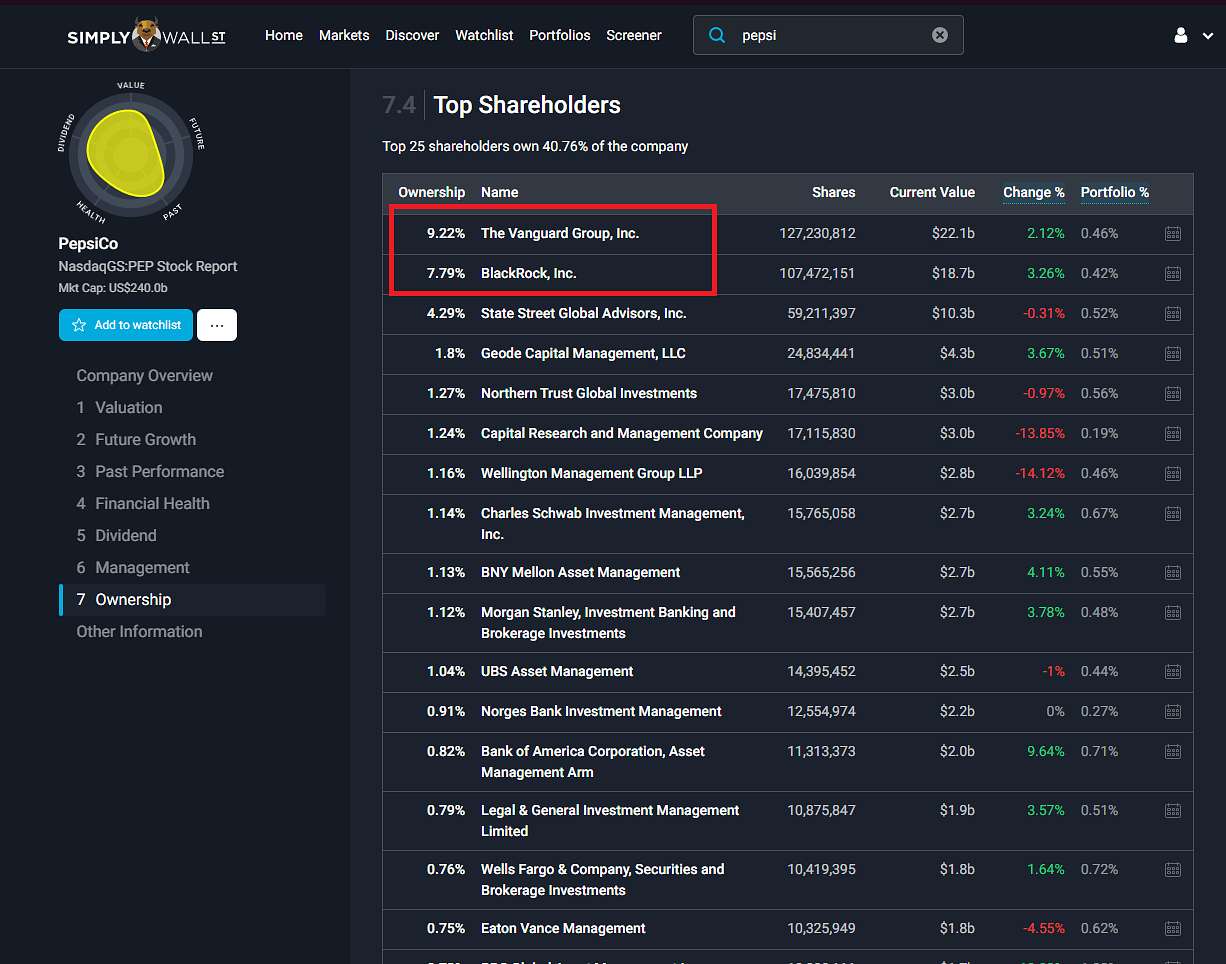Open holdings icon for Eaton Vance row
Viewport: 1226px width, 964px height.
click(x=1173, y=928)
